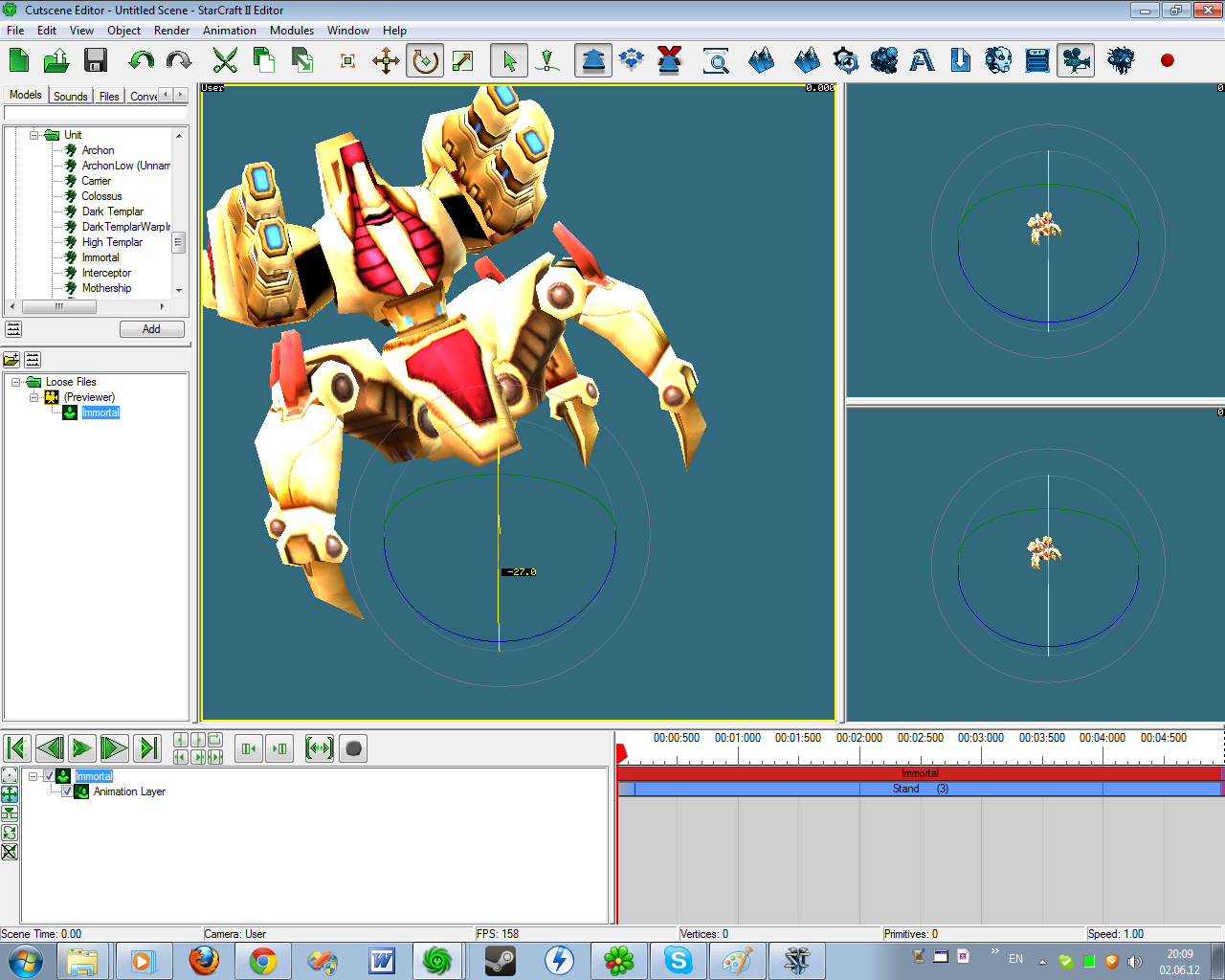Redo the last undone action
This screenshot has height=980, width=1225.
coord(179,60)
